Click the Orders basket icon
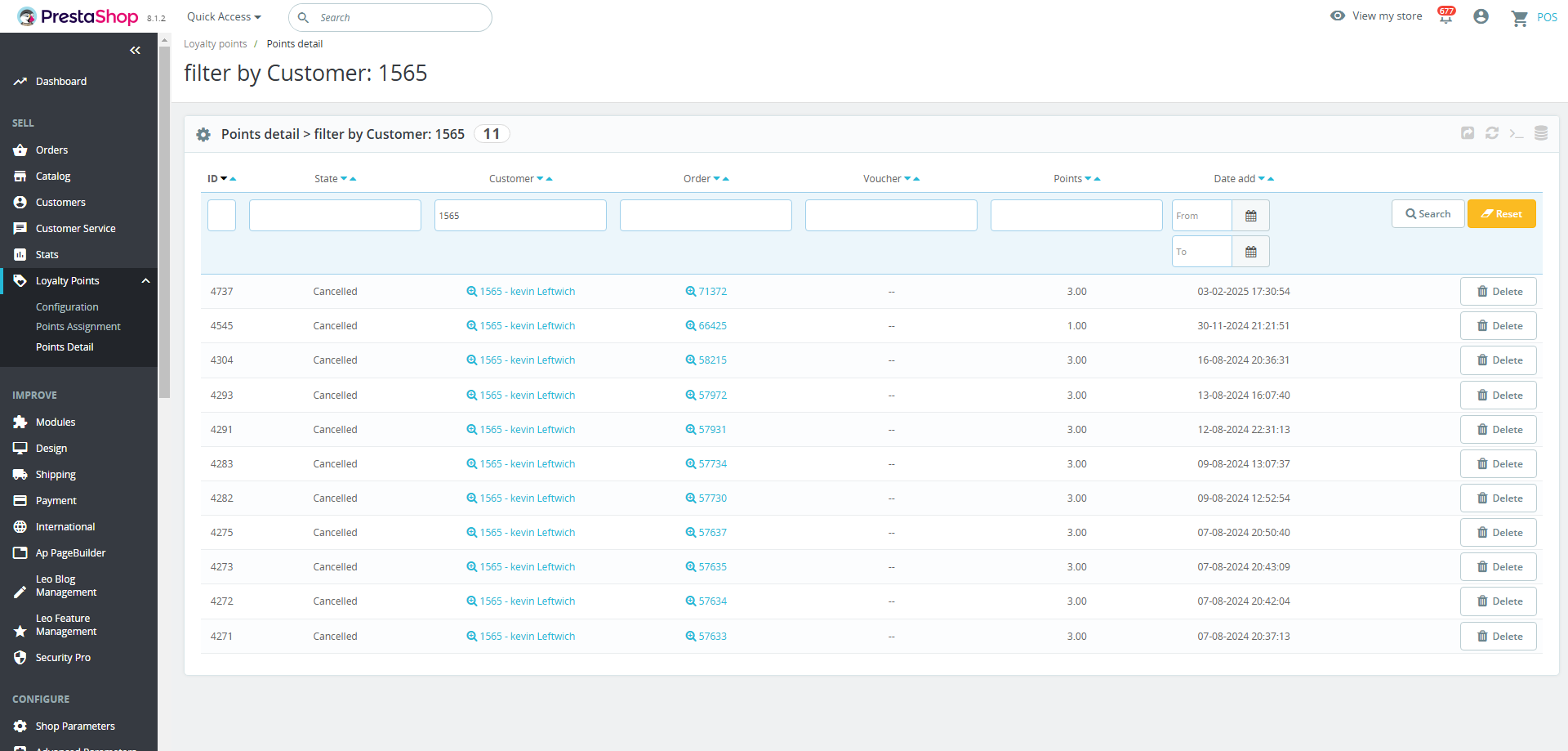 pyautogui.click(x=20, y=150)
